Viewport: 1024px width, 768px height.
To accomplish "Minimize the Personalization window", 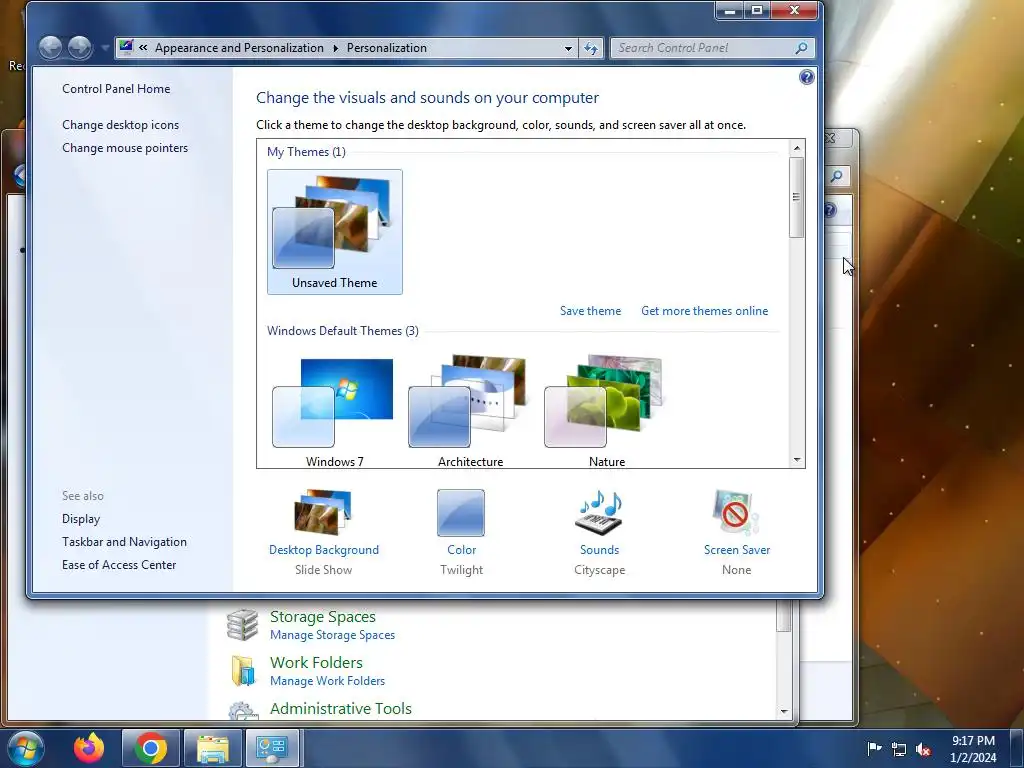I will 730,10.
